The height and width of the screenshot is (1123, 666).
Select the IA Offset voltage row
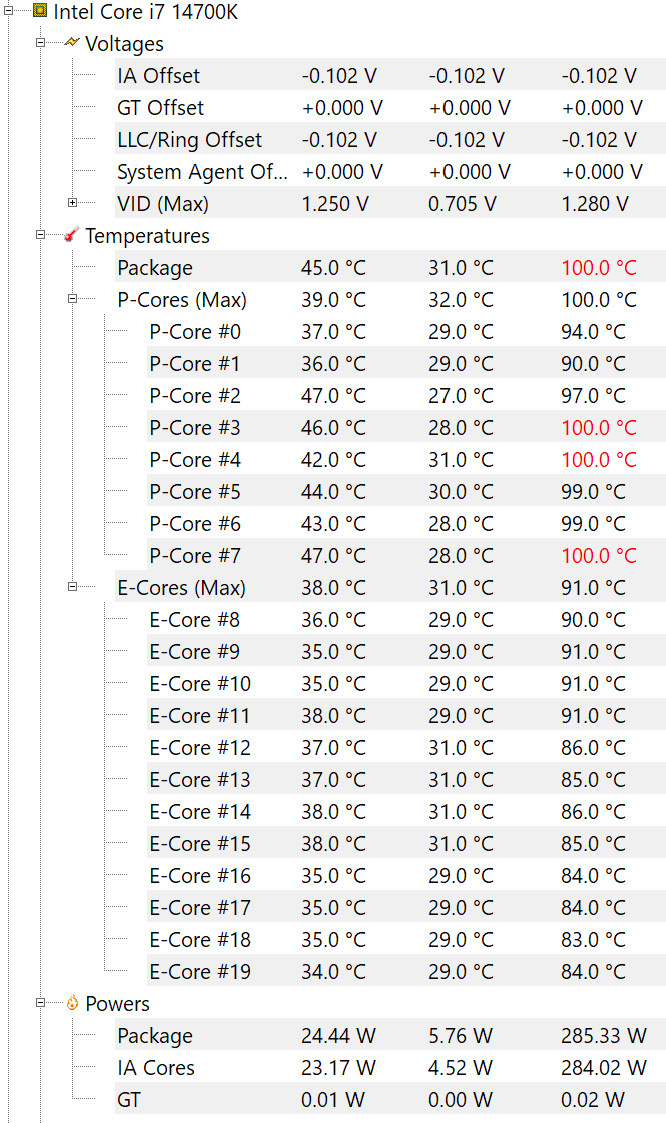point(158,76)
